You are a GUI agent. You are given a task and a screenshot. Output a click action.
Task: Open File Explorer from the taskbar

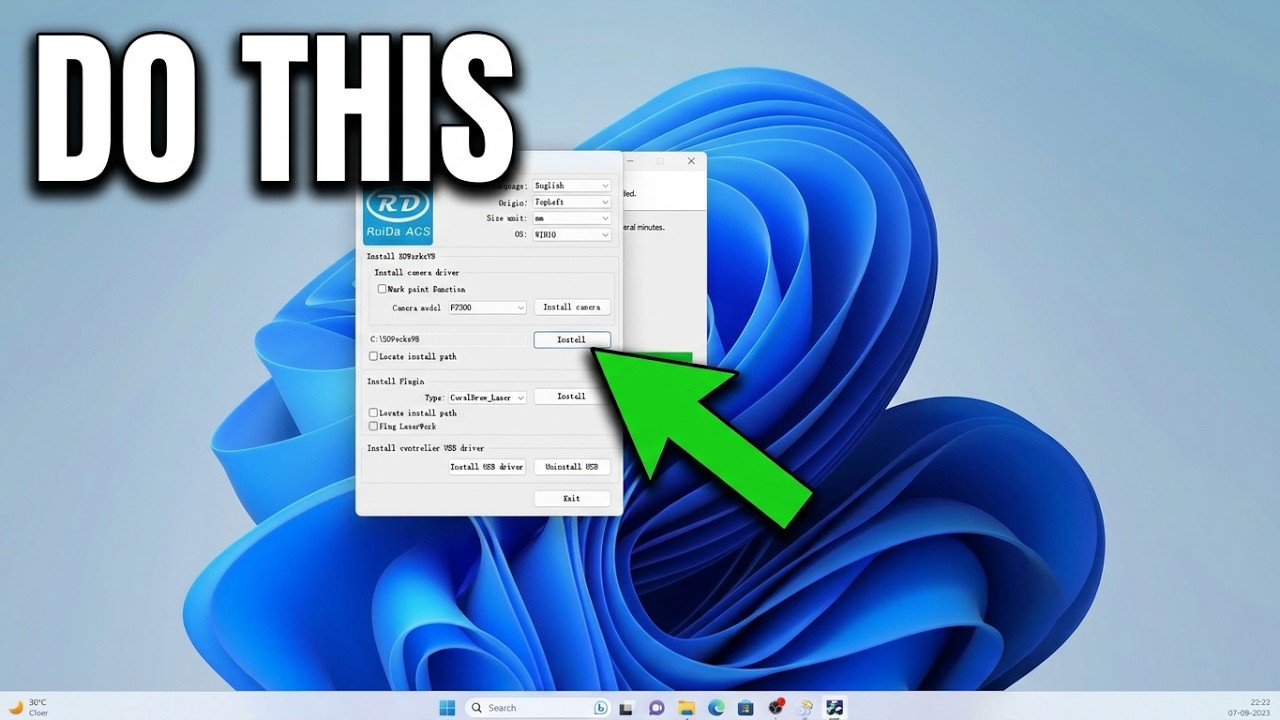(x=687, y=707)
